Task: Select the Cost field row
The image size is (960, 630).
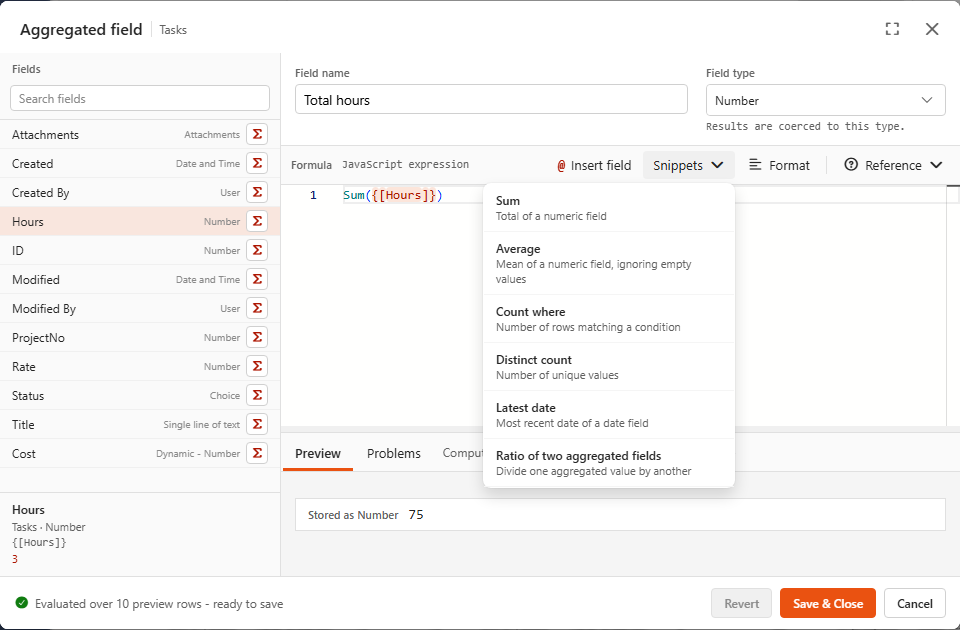Action: tap(140, 453)
